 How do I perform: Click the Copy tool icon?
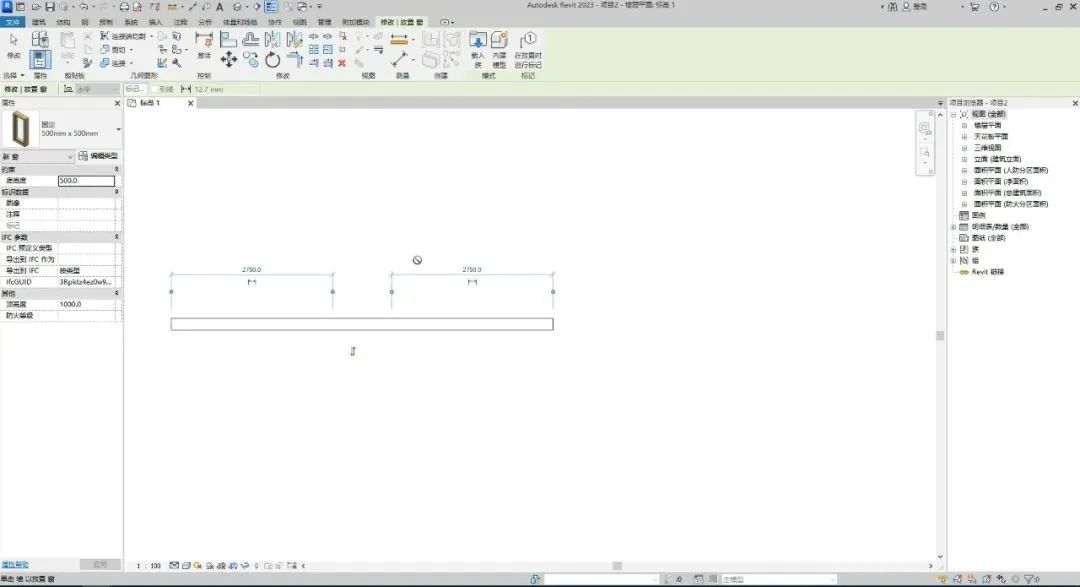(x=251, y=61)
